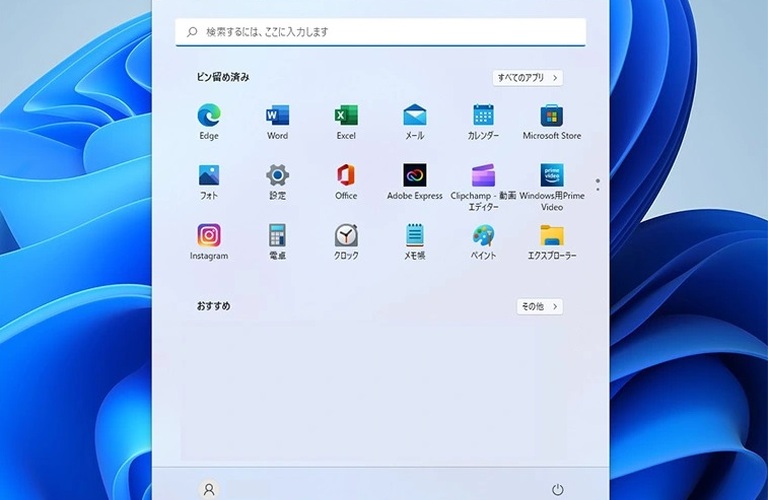Click the power button icon
The image size is (768, 500).
pyautogui.click(x=557, y=489)
